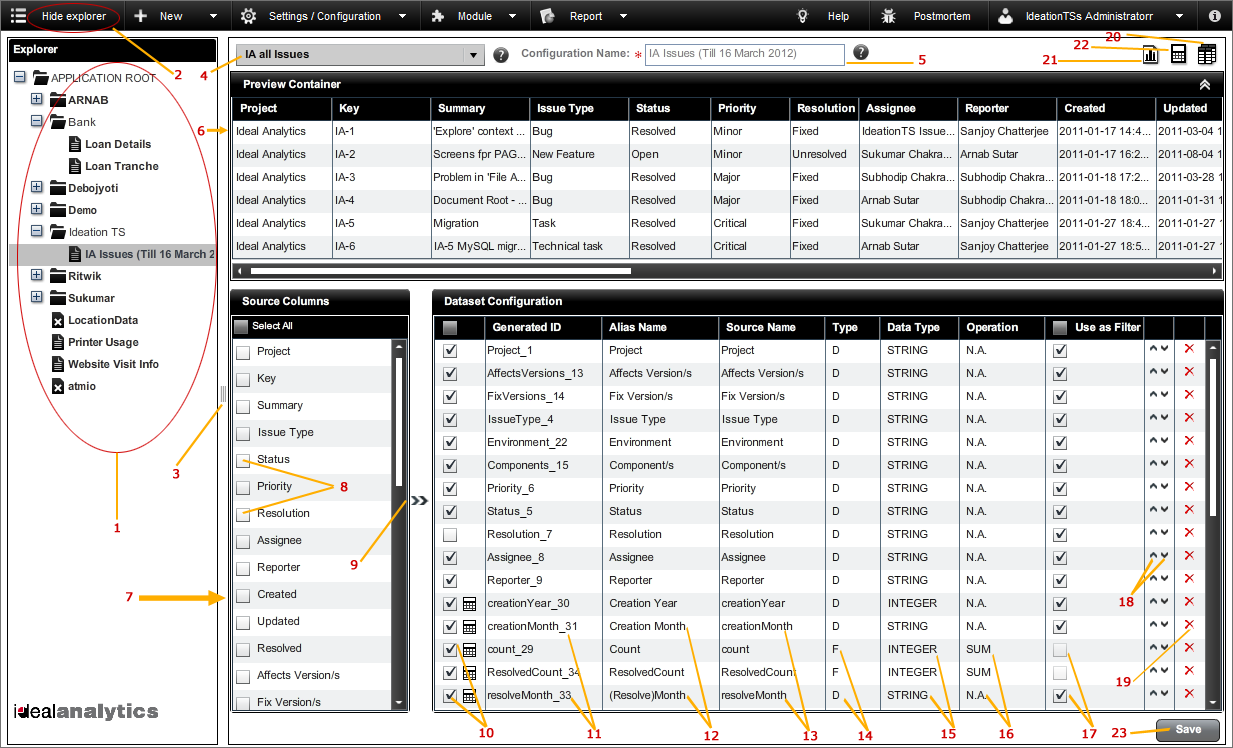The height and width of the screenshot is (748, 1233).
Task: Delete the Reporter_9 row with red X
Action: click(1189, 579)
